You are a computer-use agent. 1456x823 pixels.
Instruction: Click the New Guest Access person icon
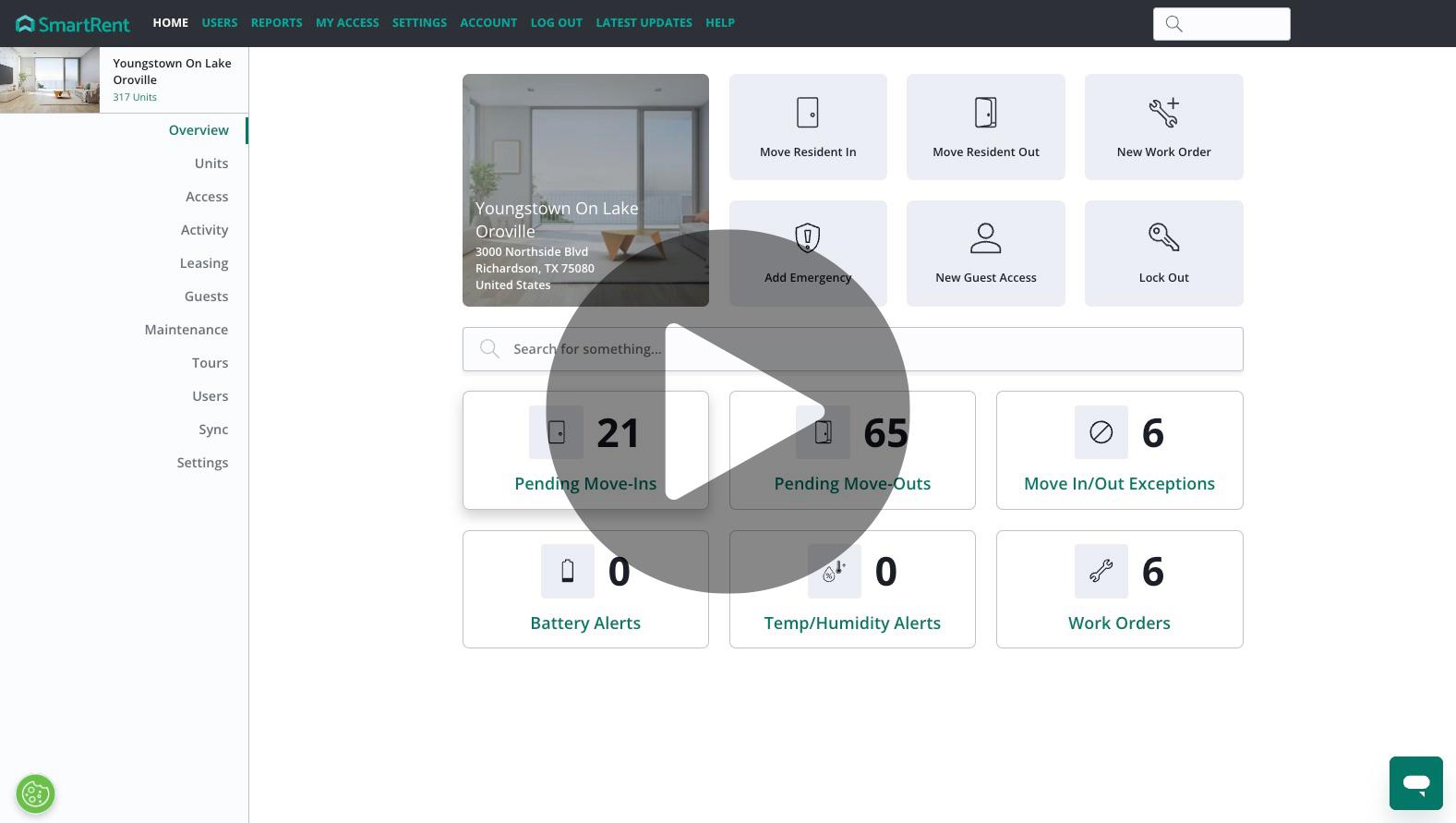point(985,238)
